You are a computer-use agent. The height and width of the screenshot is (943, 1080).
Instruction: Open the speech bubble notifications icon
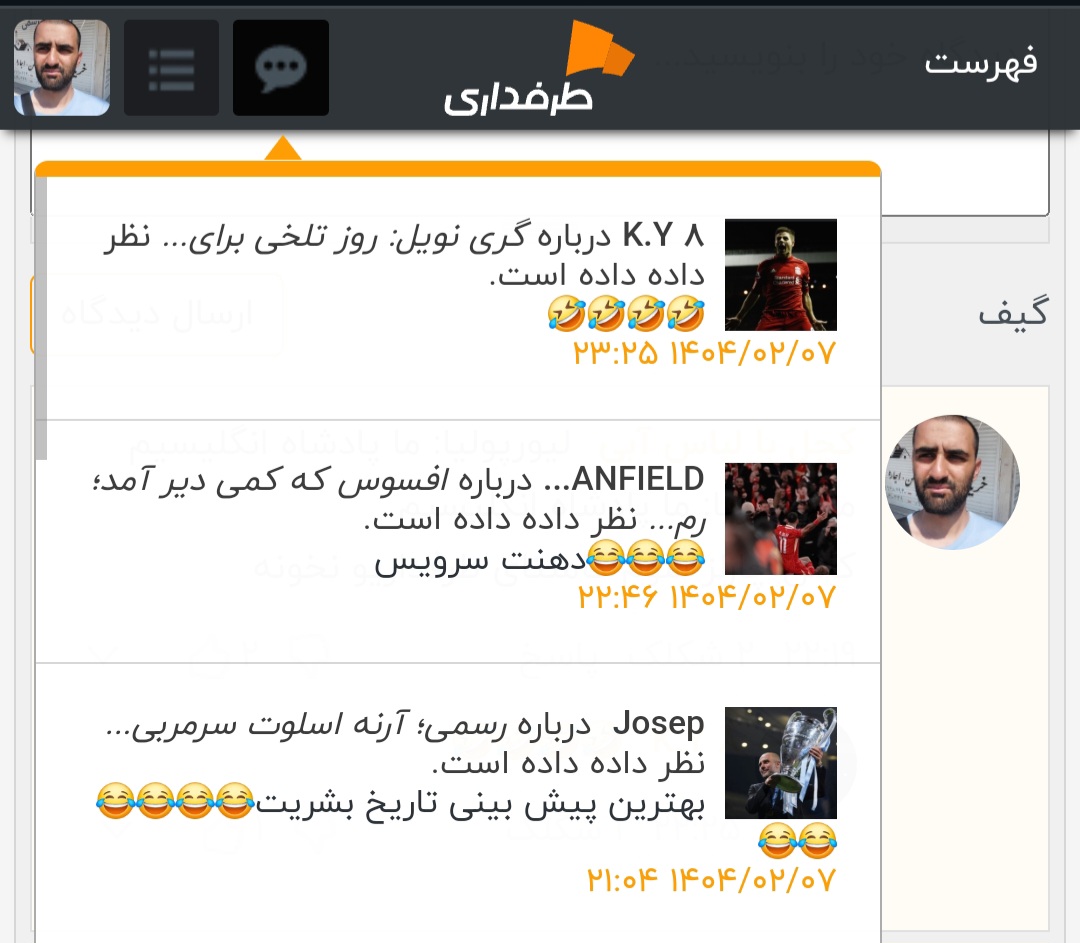(x=281, y=68)
